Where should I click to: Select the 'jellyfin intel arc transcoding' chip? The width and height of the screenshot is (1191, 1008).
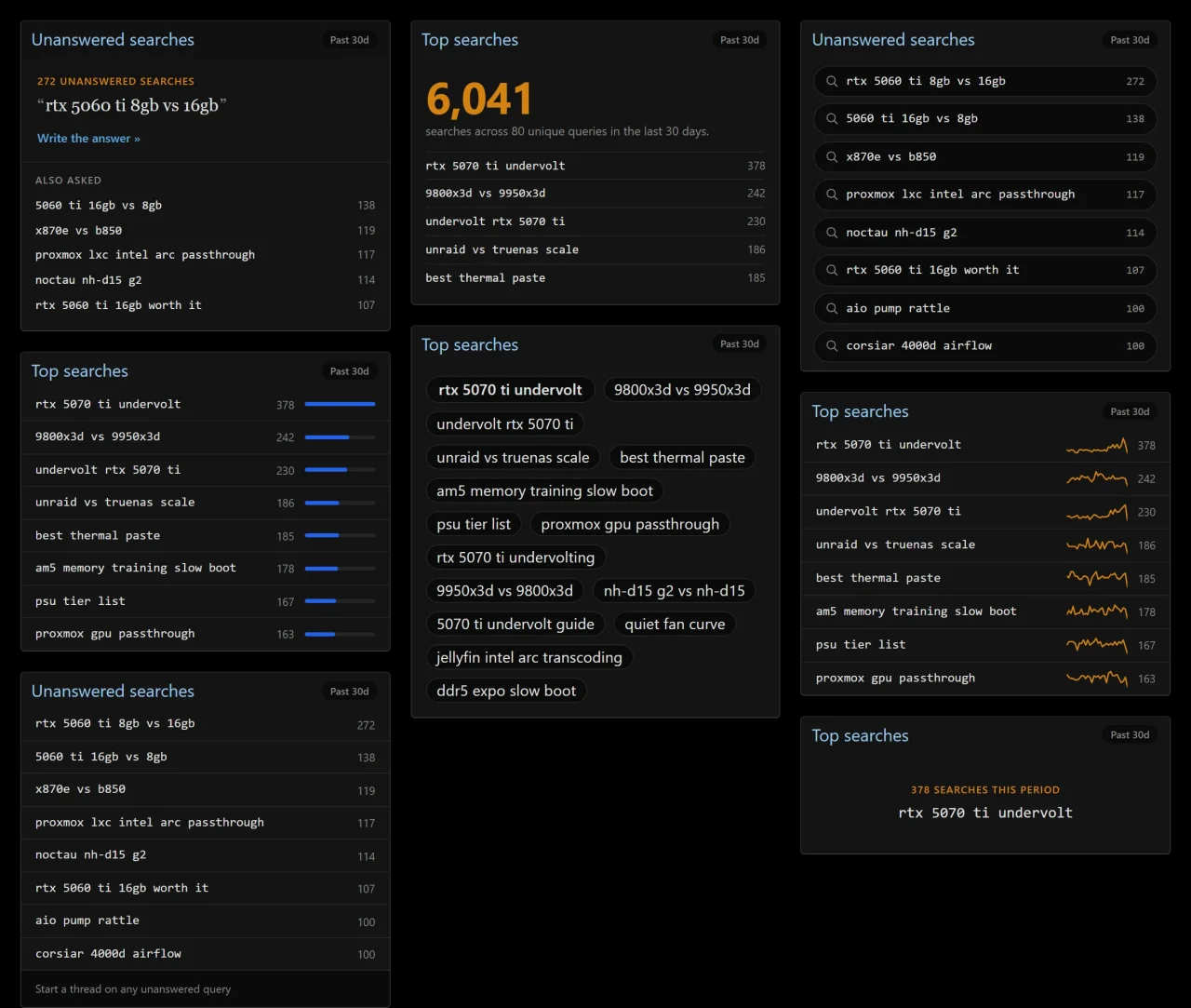[529, 658]
